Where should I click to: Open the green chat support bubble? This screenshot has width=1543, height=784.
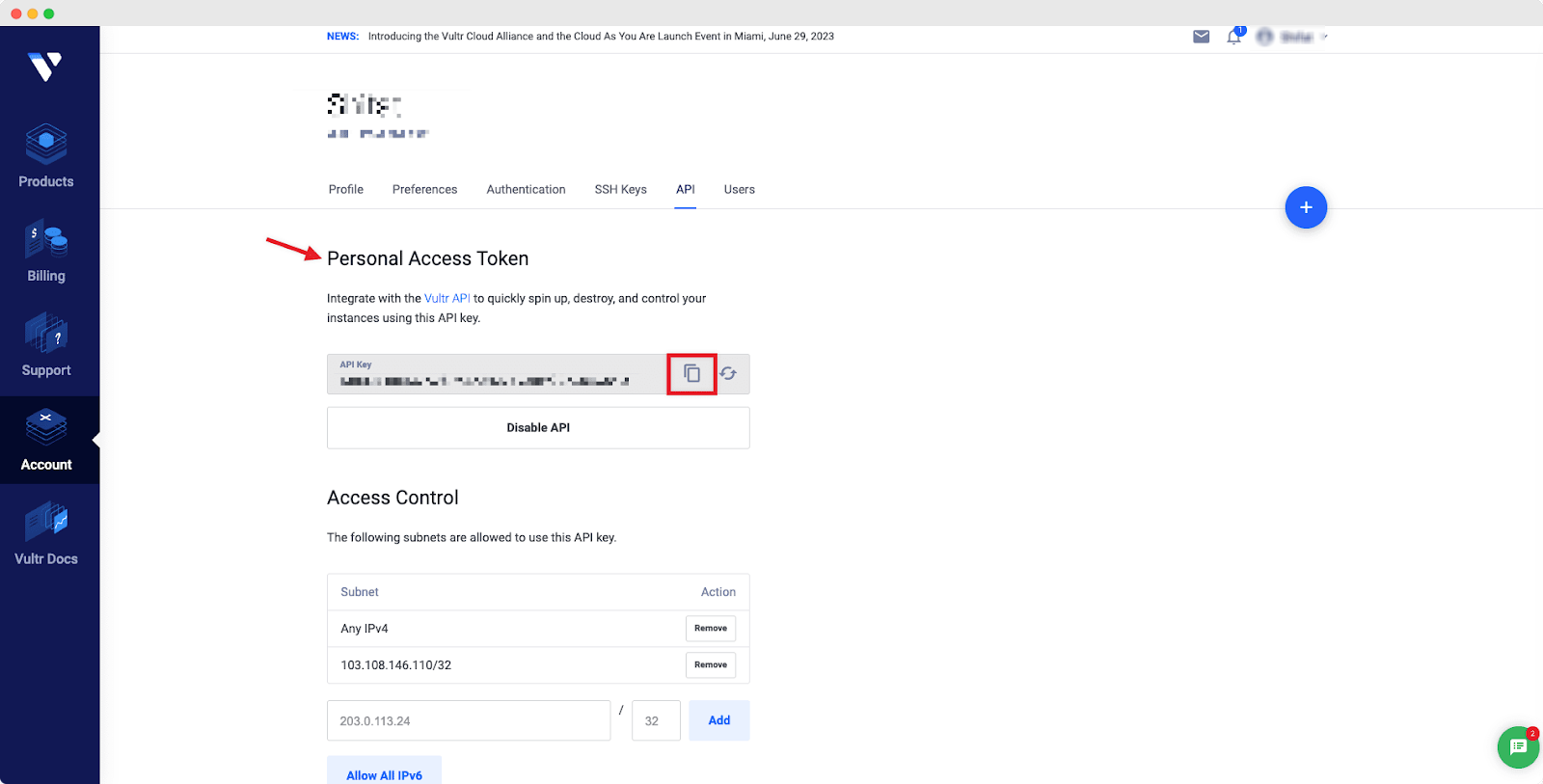click(x=1517, y=747)
